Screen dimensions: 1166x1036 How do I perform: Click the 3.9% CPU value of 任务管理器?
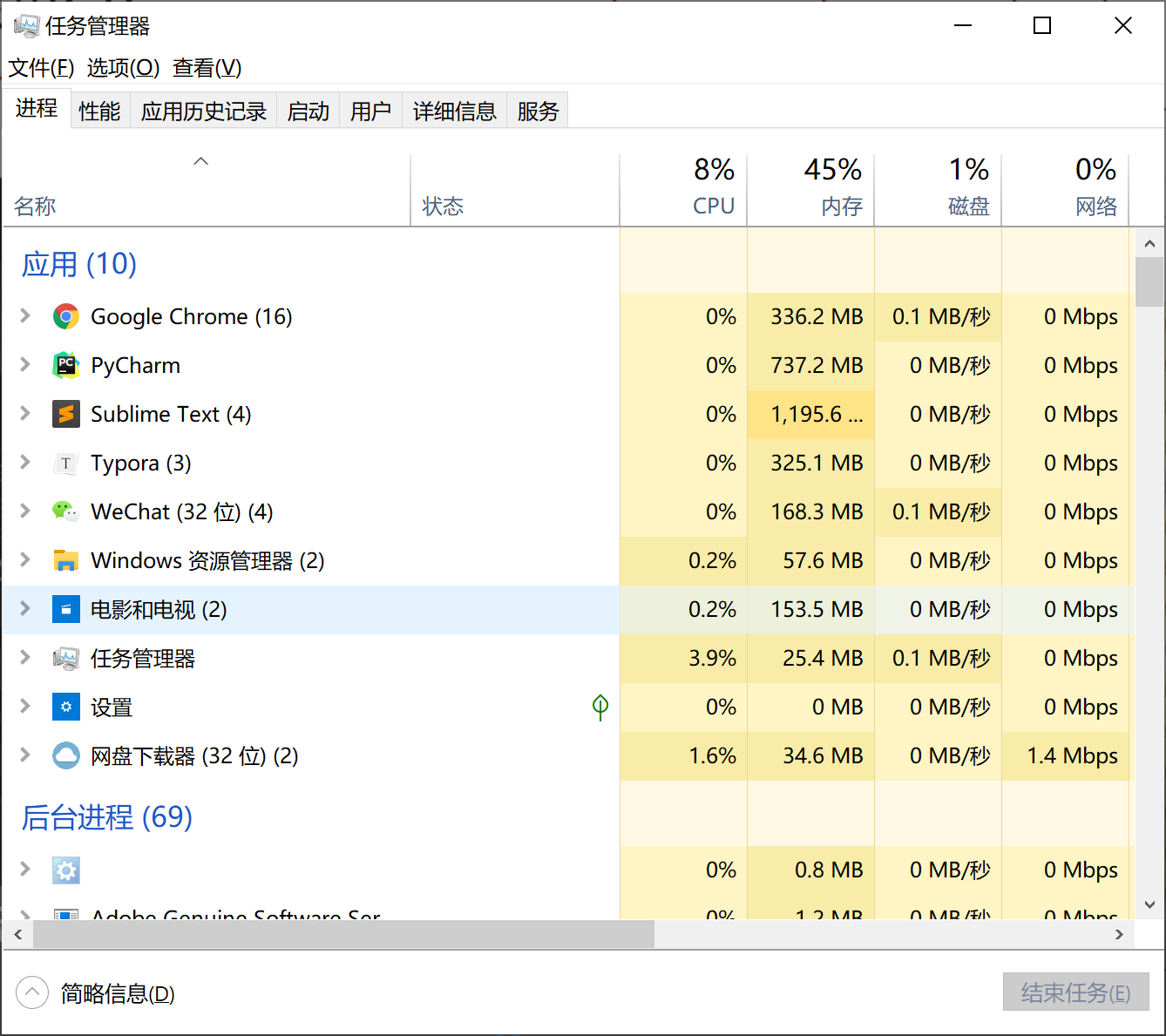[x=713, y=658]
